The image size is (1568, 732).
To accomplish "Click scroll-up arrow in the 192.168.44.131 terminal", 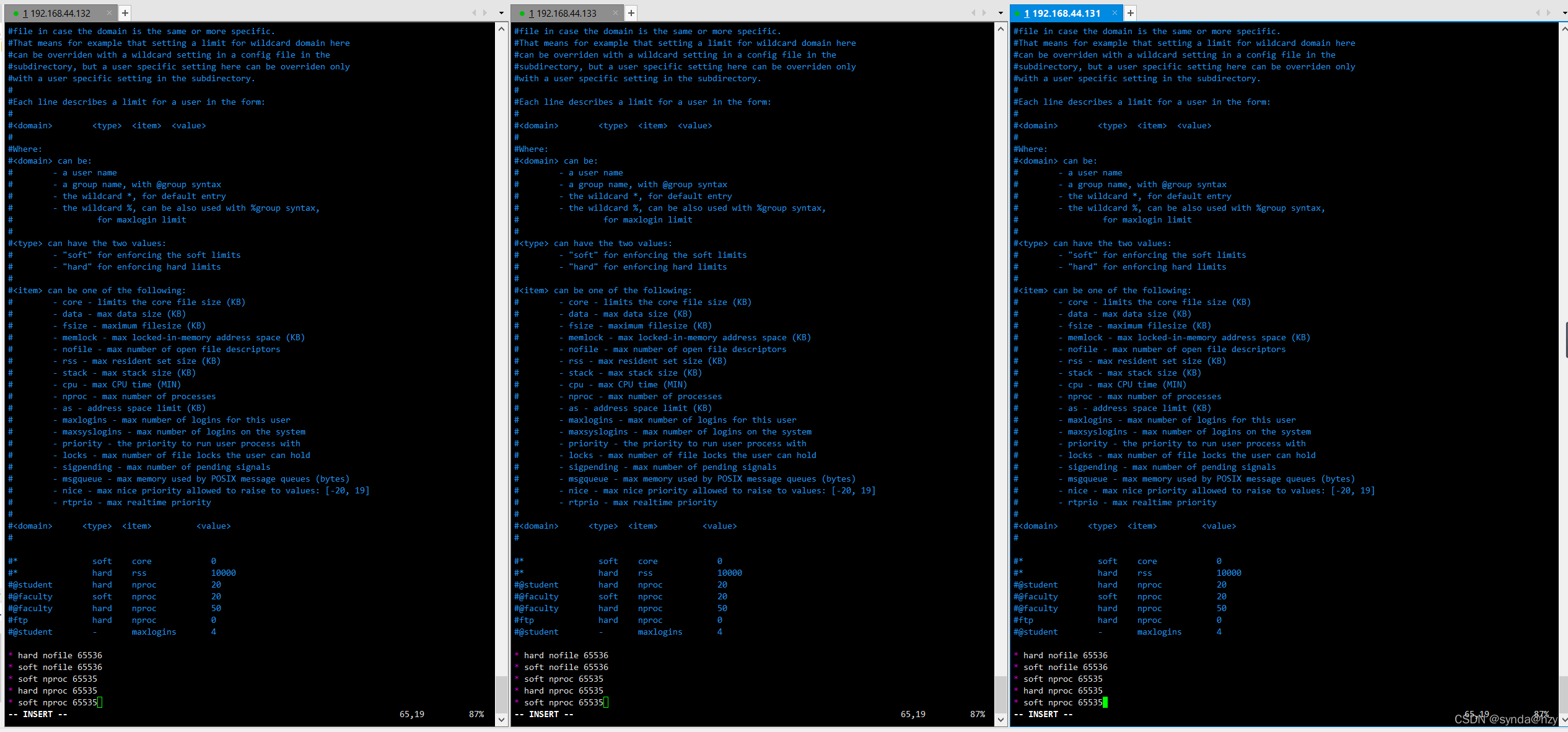I will click(1564, 29).
